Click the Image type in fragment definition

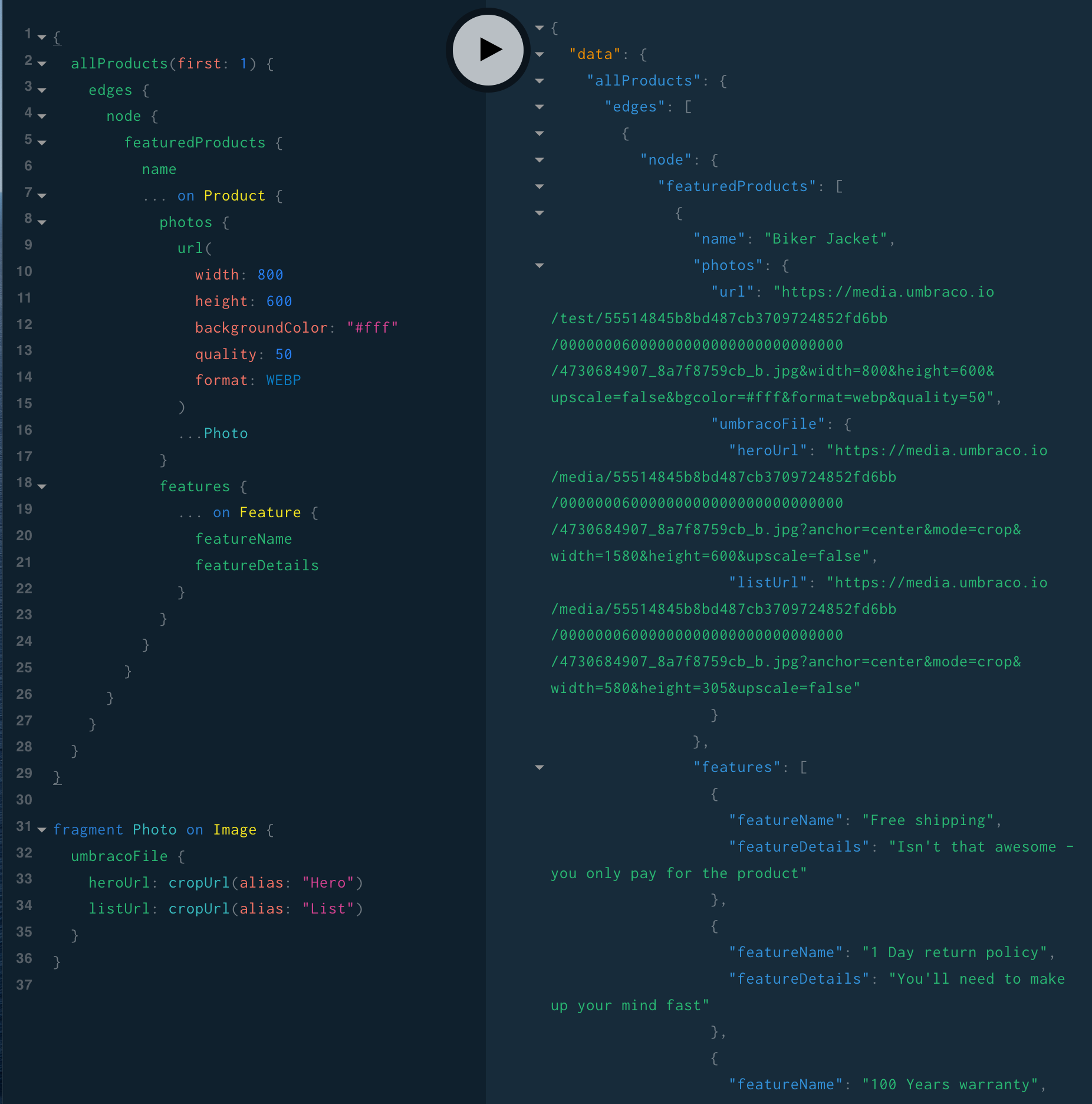point(235,830)
